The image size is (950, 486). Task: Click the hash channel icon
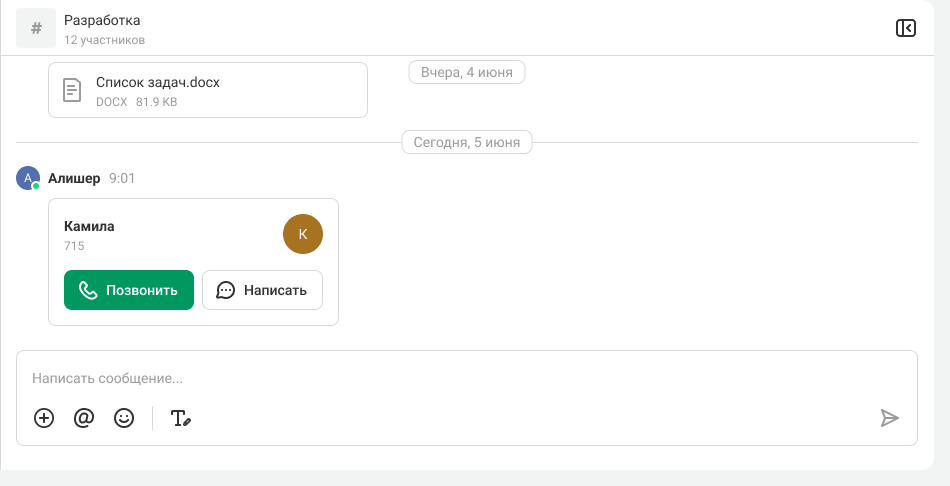[36, 28]
